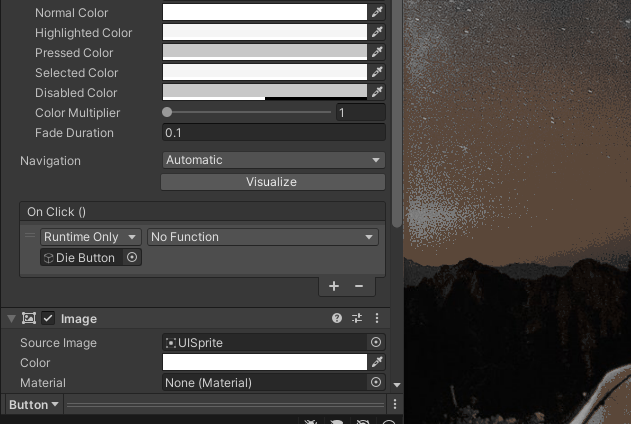Click the Selected Color label
631x424 pixels.
[76, 73]
